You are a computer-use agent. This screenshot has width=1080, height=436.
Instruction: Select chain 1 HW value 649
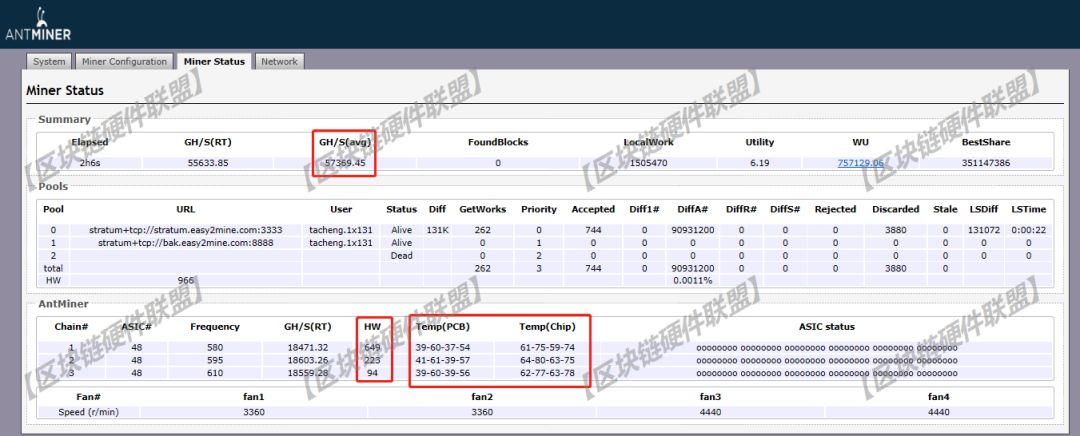click(x=373, y=348)
